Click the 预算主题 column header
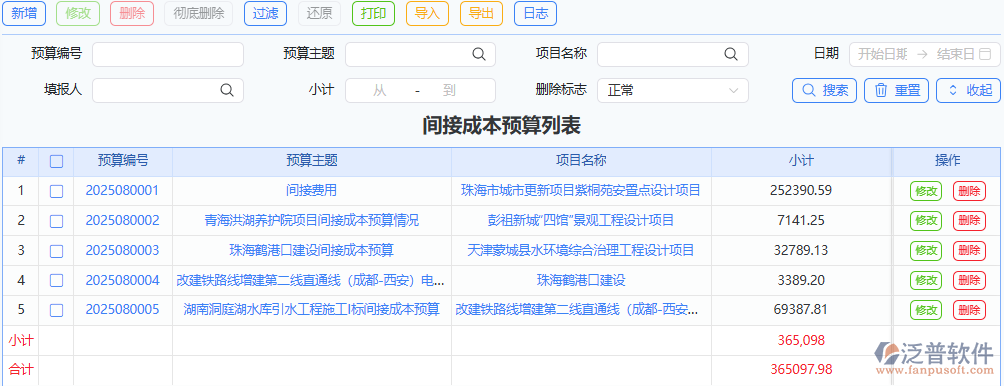Viewport: 1004px width, 386px height. (x=312, y=161)
